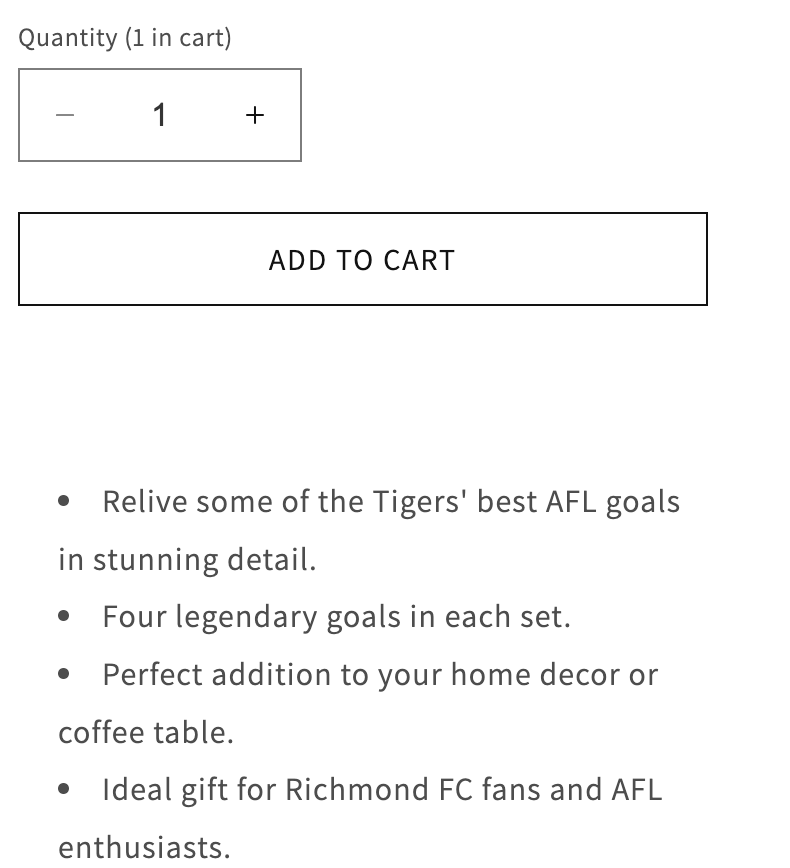Click the "Relive some of the Tigers'" line
Image resolution: width=790 pixels, height=868 pixels.
390,501
